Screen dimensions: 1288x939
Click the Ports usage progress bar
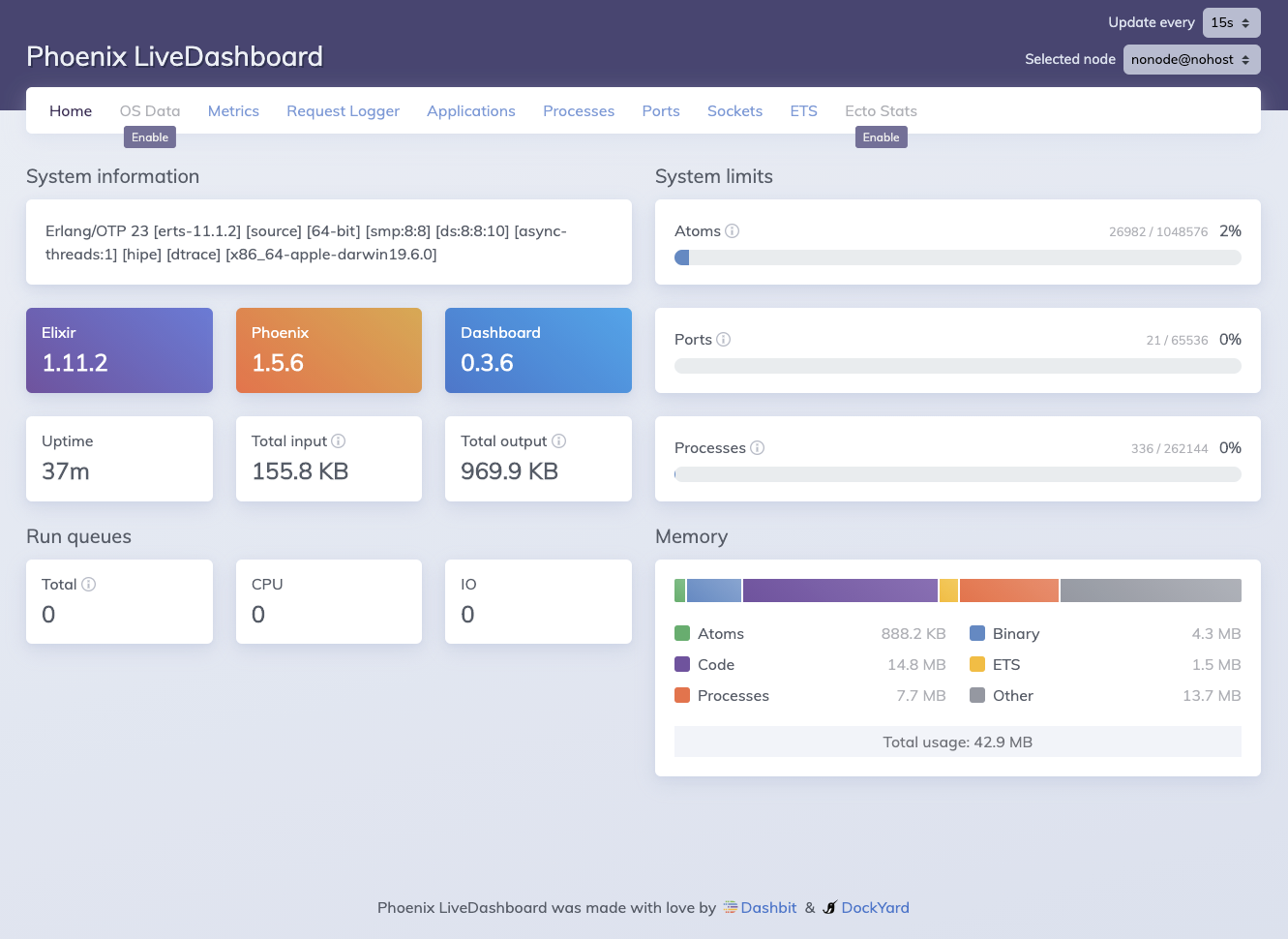(958, 366)
